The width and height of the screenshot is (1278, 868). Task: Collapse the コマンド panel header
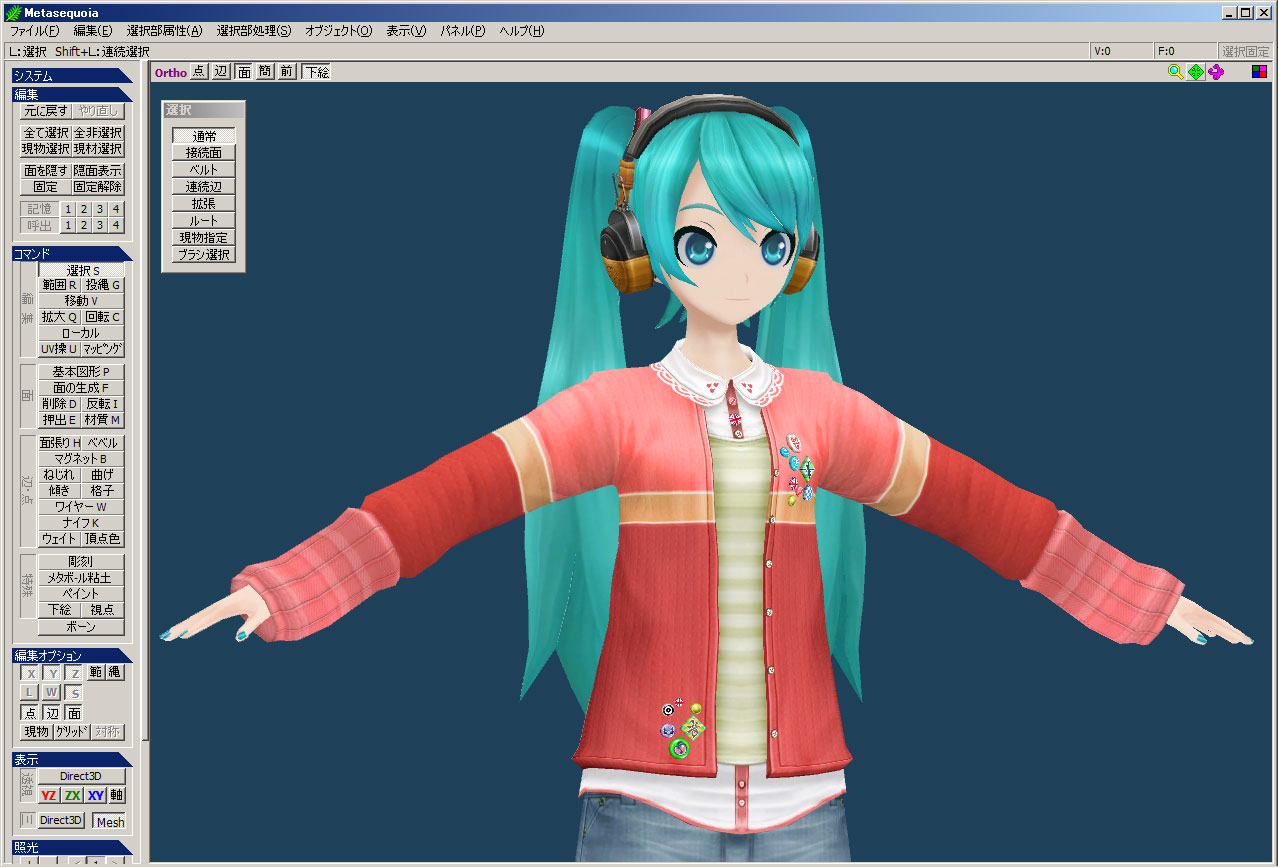click(x=71, y=254)
